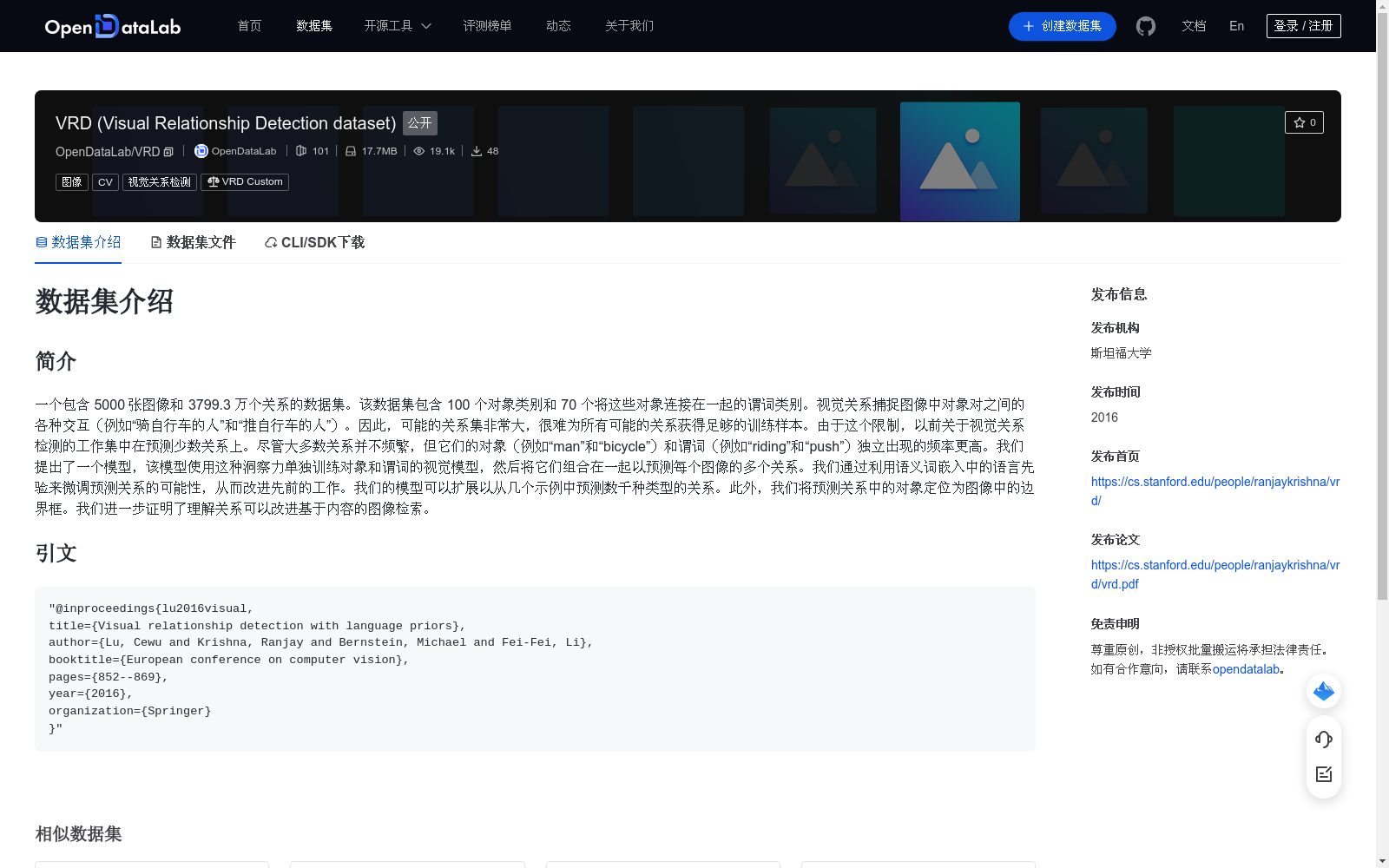
Task: Click the storage size icon beside 17.7MB
Action: coord(351,151)
